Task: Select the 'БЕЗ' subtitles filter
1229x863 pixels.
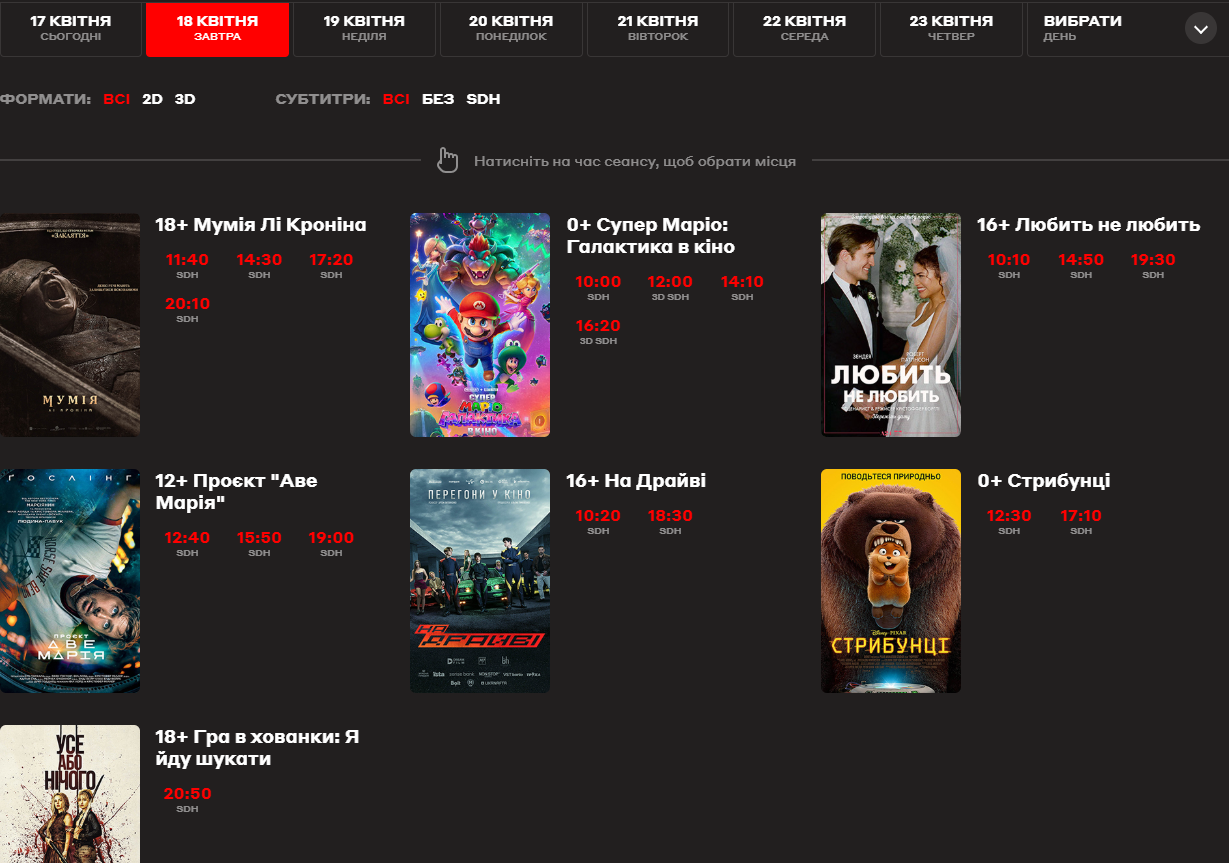Action: click(438, 99)
